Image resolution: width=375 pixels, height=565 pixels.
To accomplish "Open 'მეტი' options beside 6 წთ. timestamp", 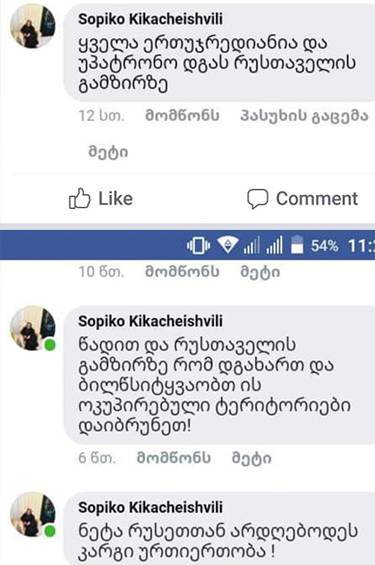I will tap(251, 458).
